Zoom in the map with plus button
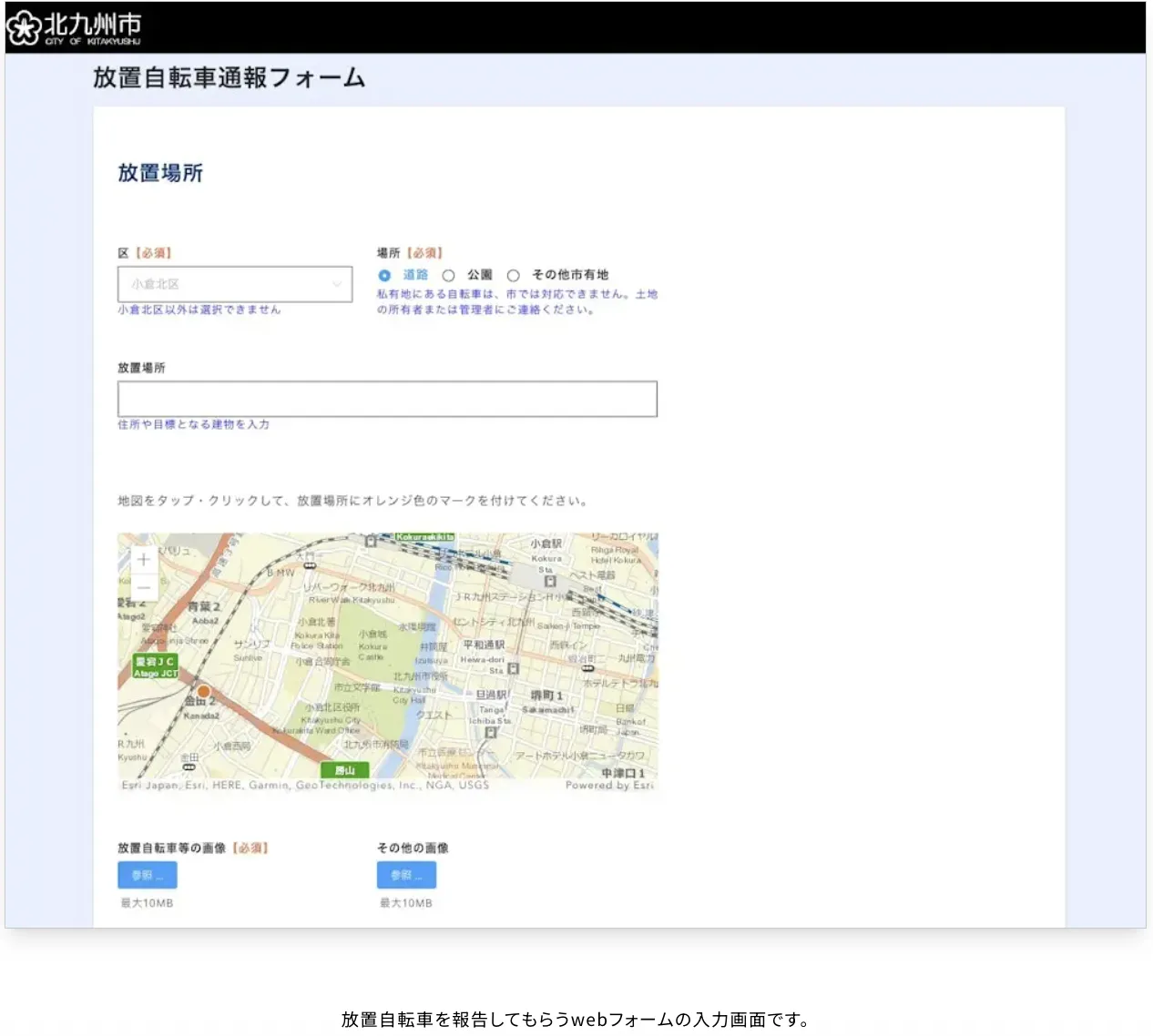Viewport: 1153px width, 1036px height. pos(143,560)
